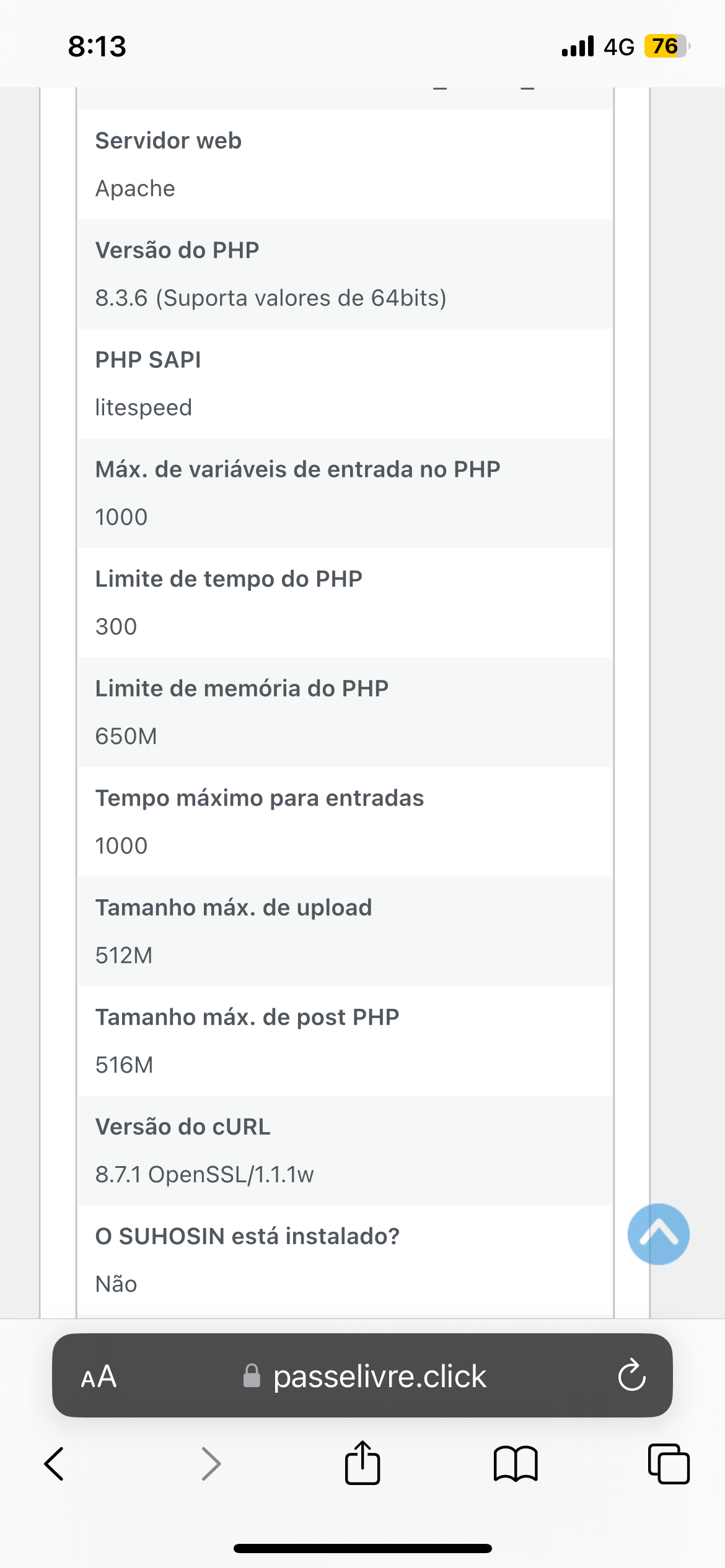Viewport: 725px width, 1568px height.
Task: Tap the padlock icon in address bar
Action: click(252, 1375)
